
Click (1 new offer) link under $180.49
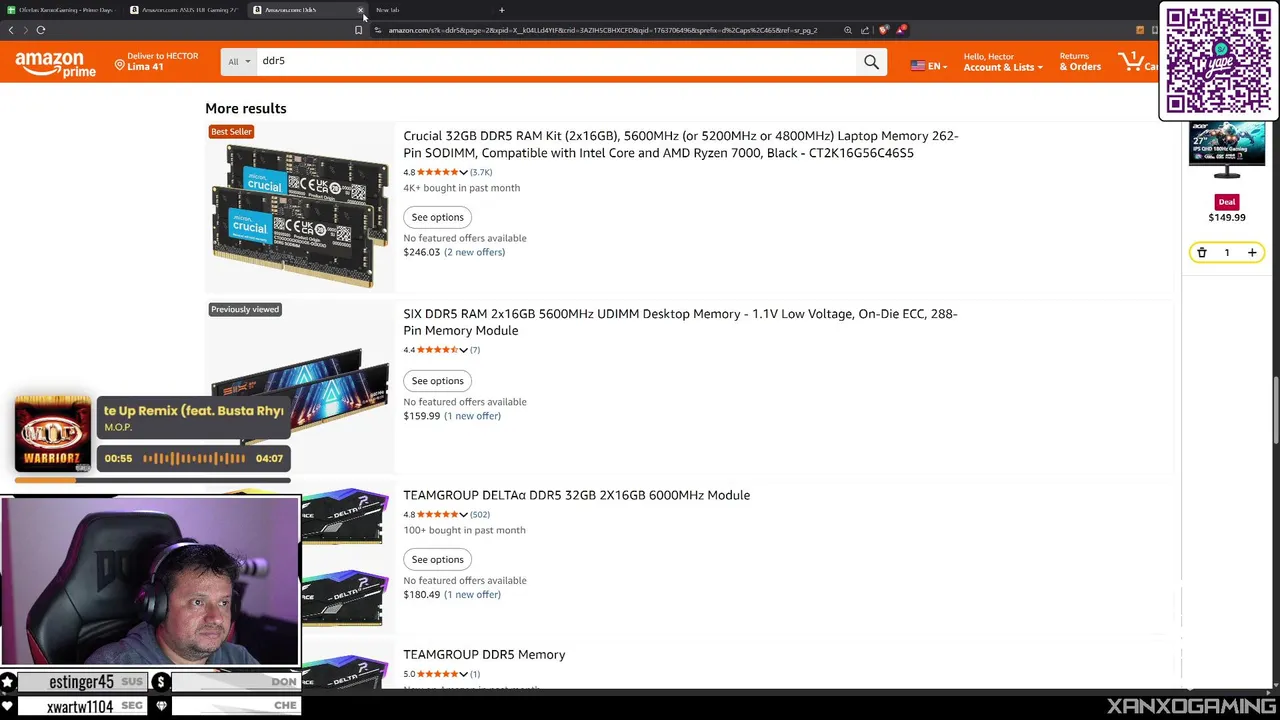472,595
